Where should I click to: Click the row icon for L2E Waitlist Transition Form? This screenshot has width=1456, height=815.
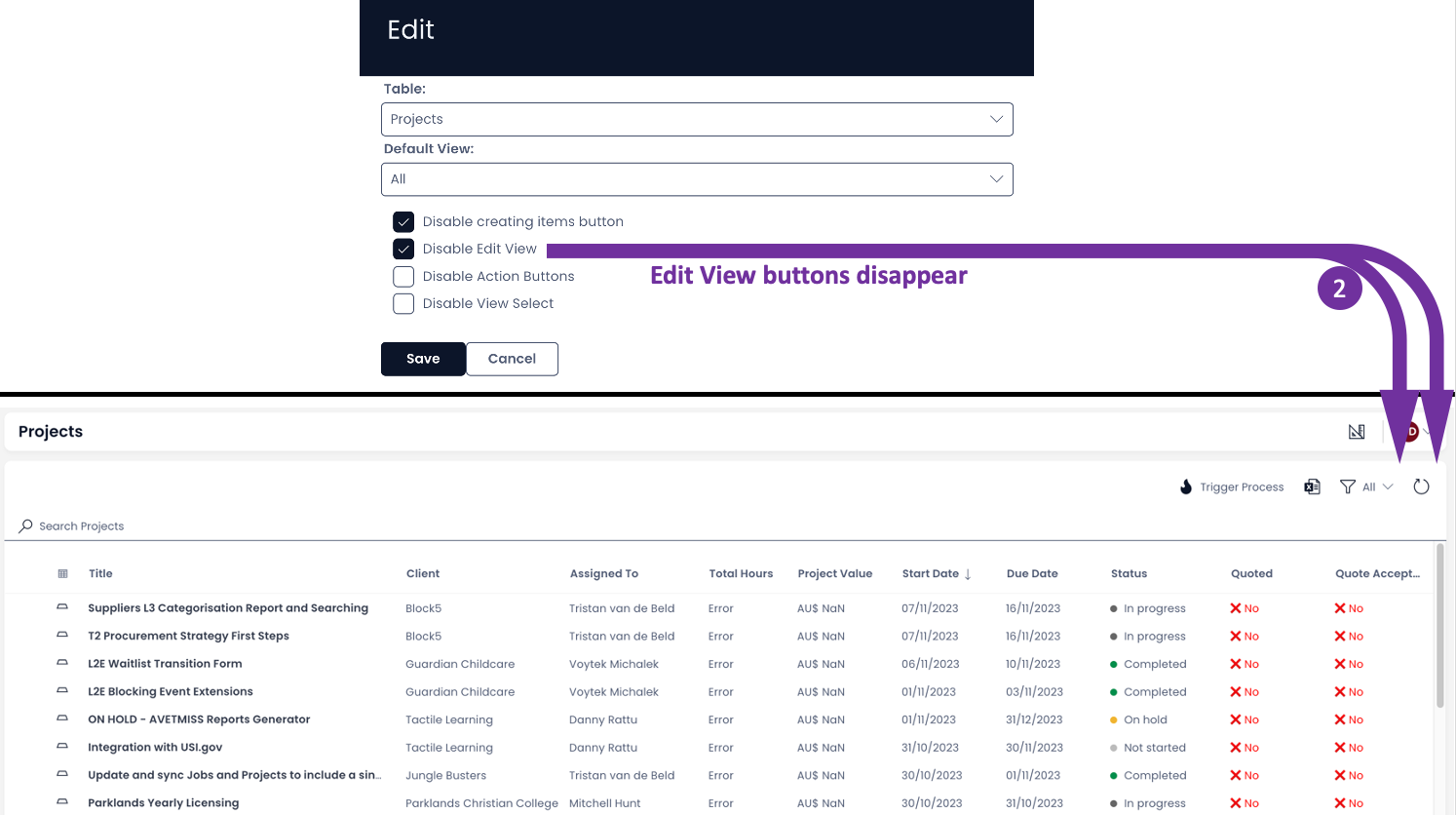pos(62,663)
